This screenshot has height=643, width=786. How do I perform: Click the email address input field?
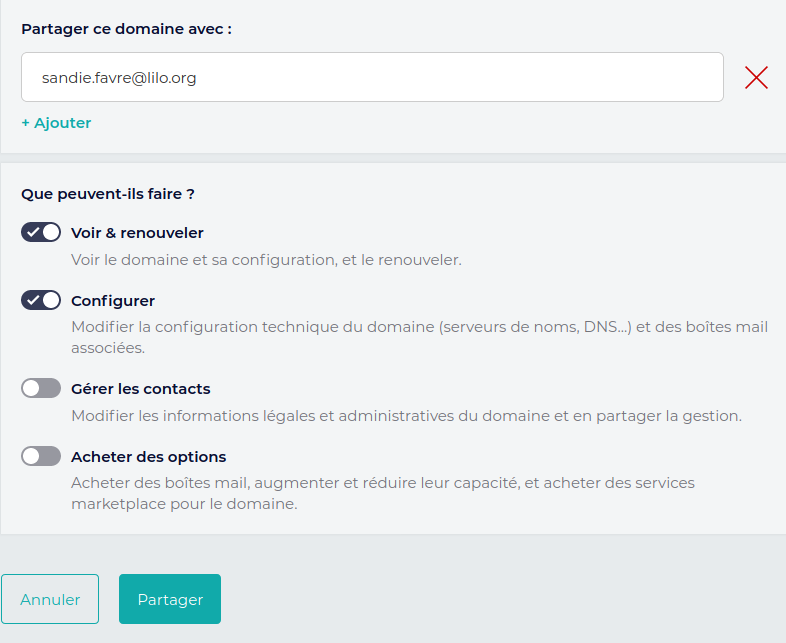tap(372, 77)
